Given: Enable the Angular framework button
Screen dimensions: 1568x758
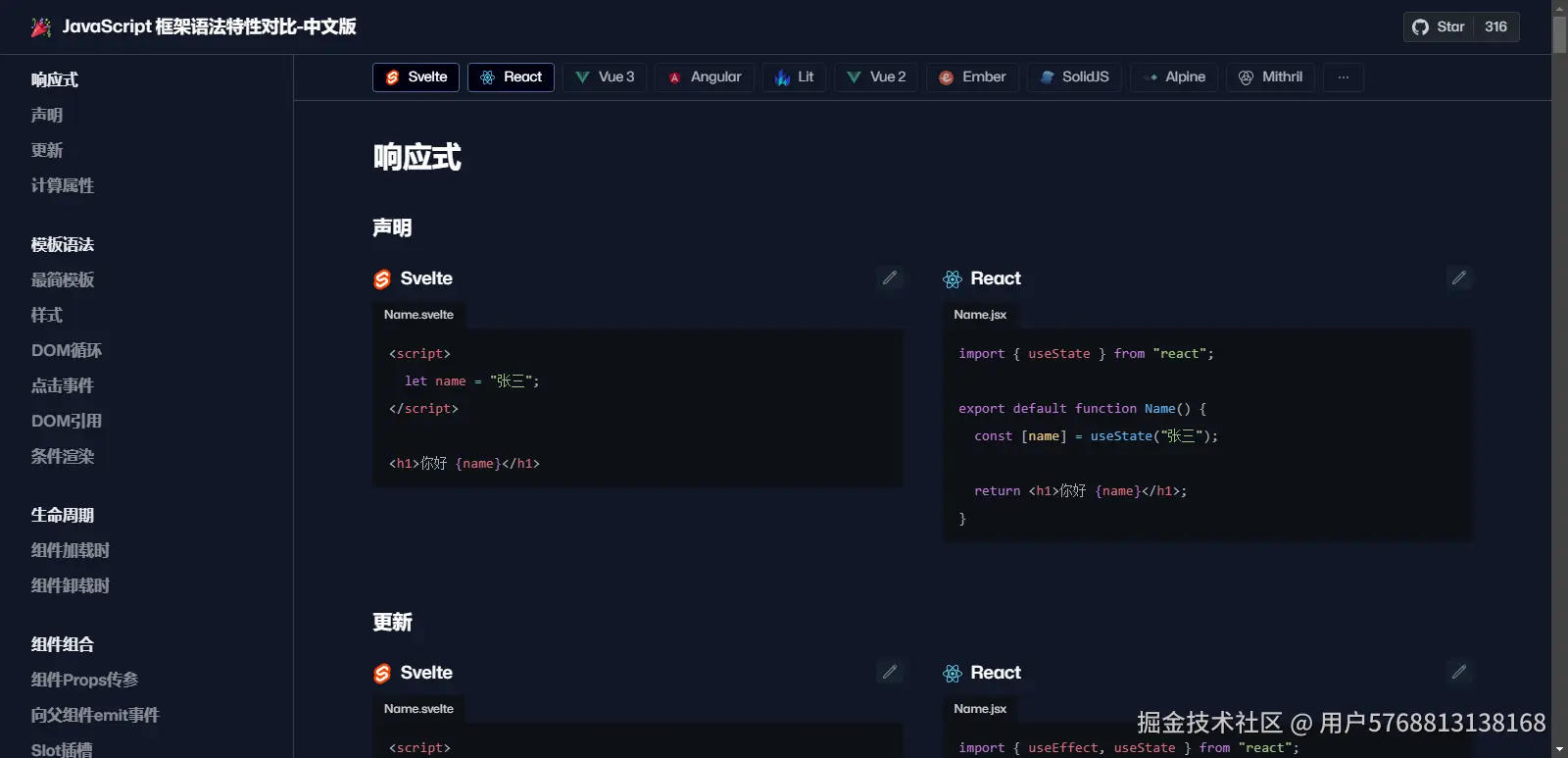Looking at the screenshot, I should (x=705, y=77).
